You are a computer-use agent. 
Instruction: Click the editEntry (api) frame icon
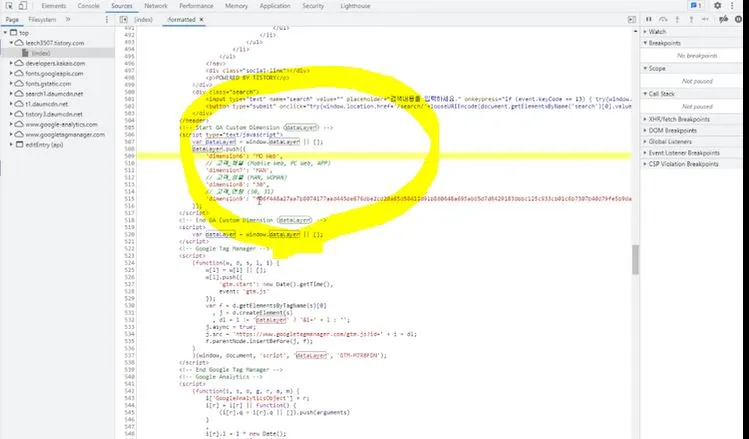(x=20, y=144)
